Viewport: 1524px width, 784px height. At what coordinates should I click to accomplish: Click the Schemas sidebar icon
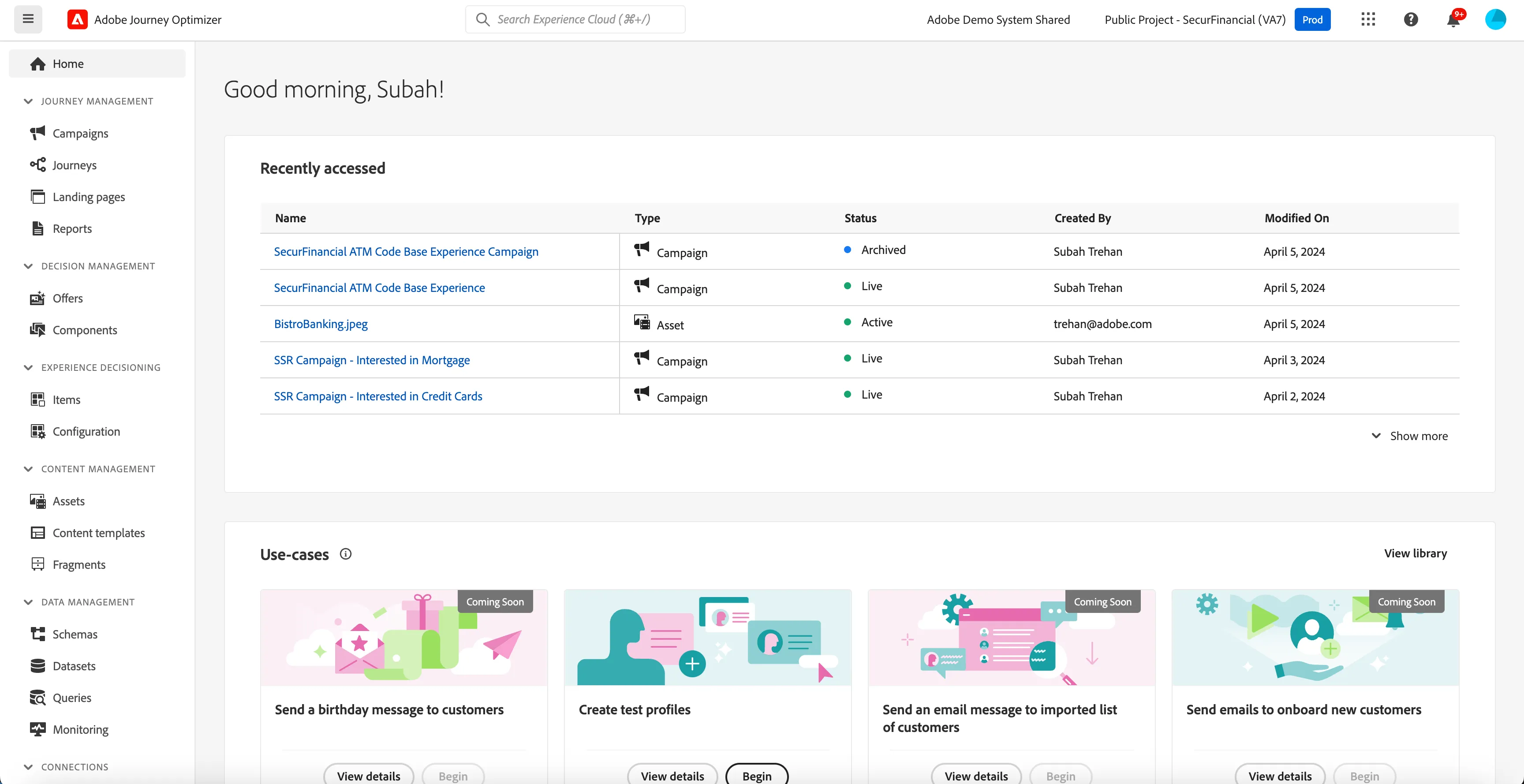(37, 635)
